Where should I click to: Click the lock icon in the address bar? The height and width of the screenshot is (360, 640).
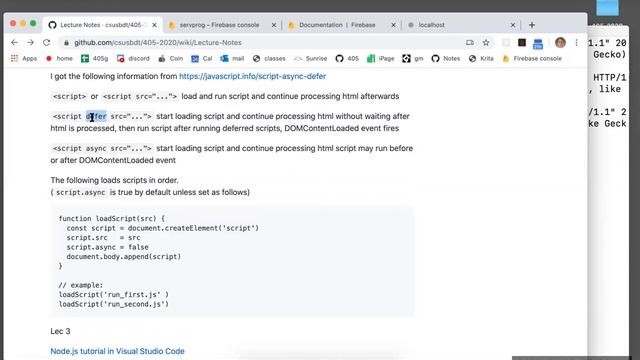pyautogui.click(x=66, y=42)
